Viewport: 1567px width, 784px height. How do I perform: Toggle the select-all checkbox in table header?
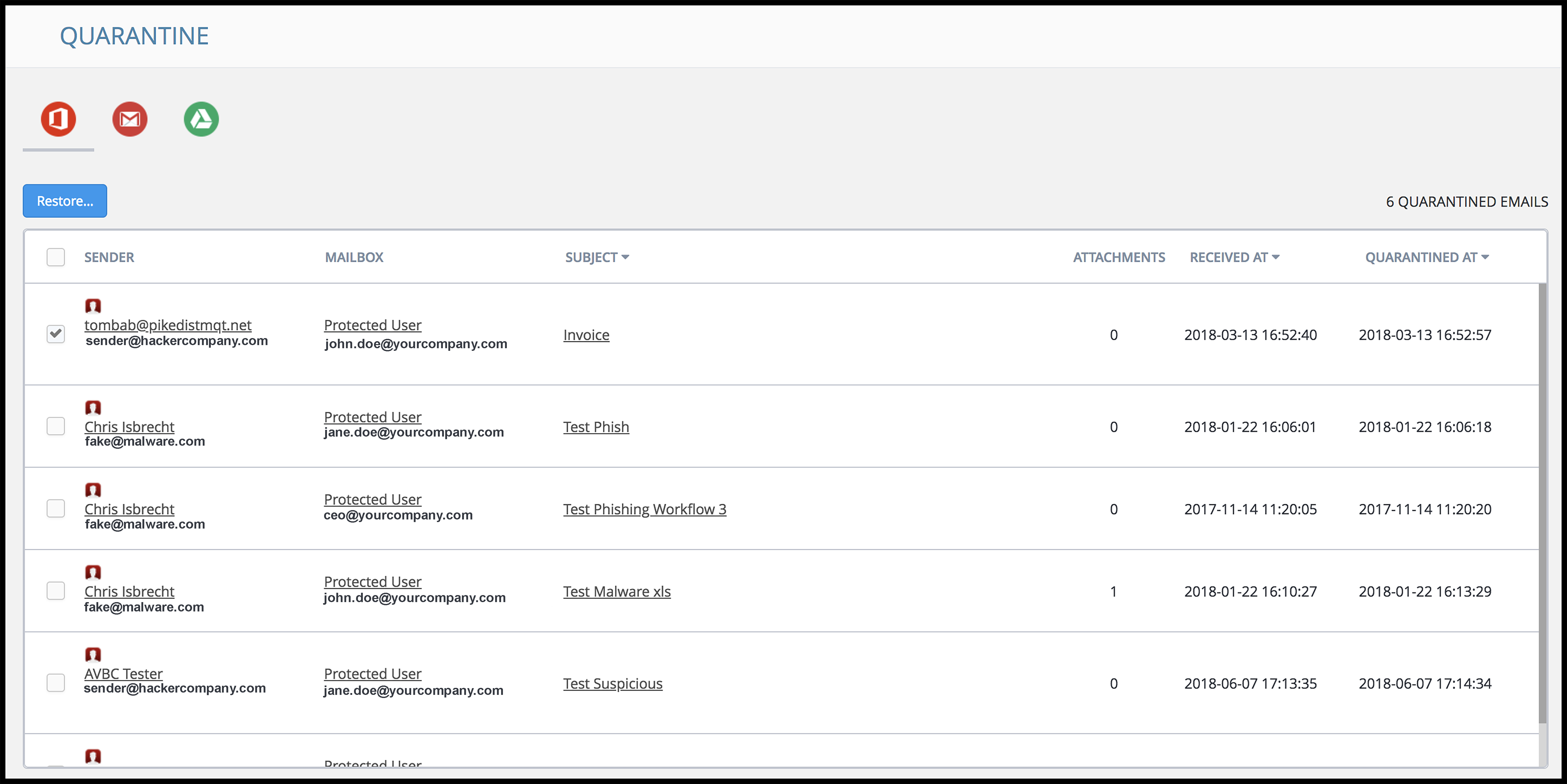pos(56,257)
